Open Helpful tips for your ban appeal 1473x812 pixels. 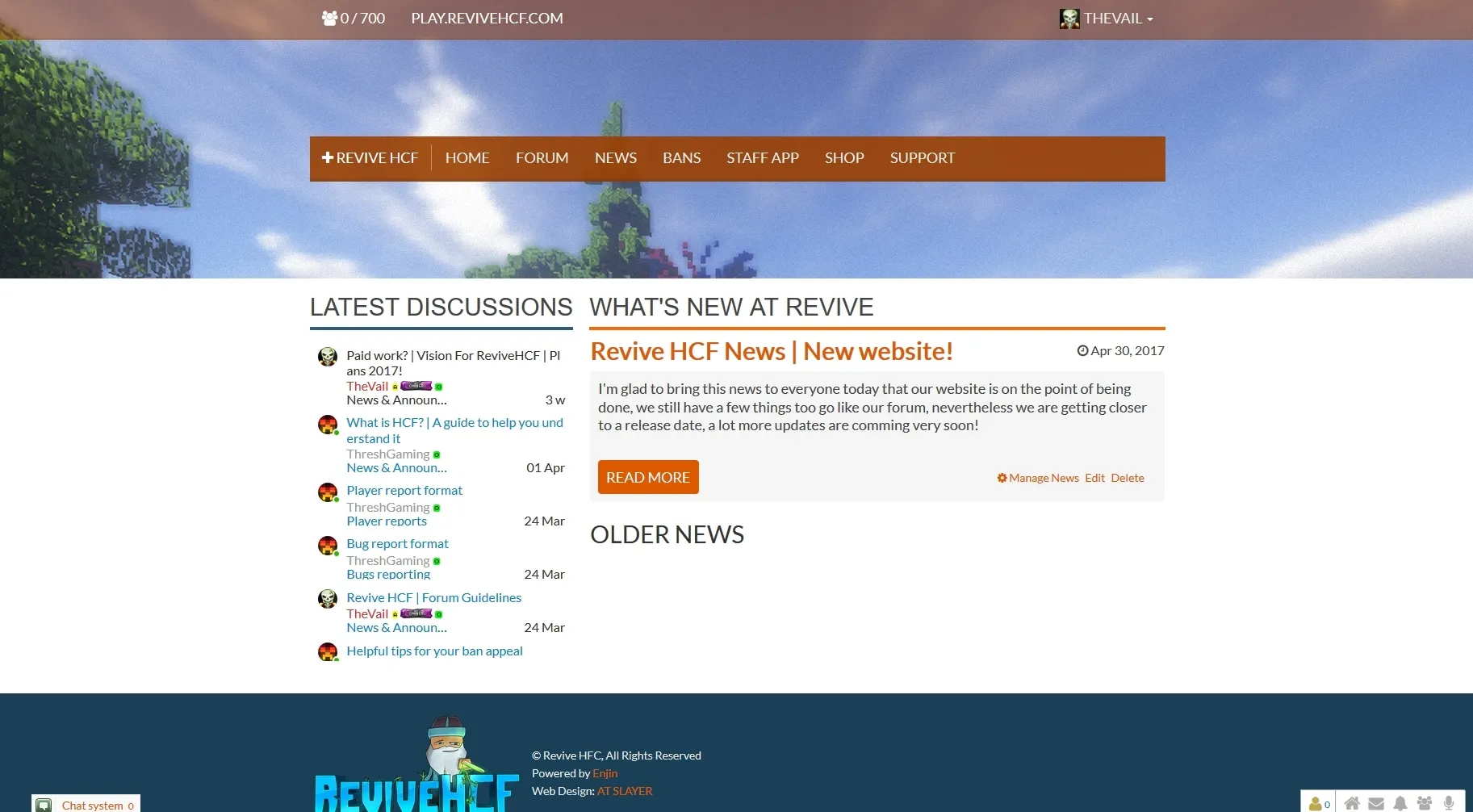point(434,651)
